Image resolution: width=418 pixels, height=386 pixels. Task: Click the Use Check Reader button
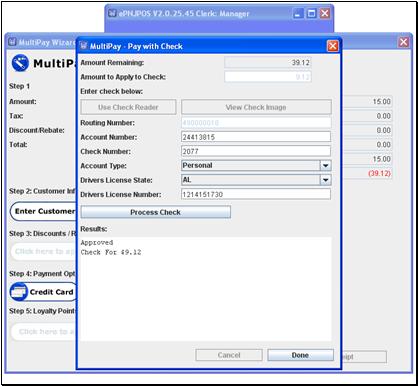[x=128, y=107]
